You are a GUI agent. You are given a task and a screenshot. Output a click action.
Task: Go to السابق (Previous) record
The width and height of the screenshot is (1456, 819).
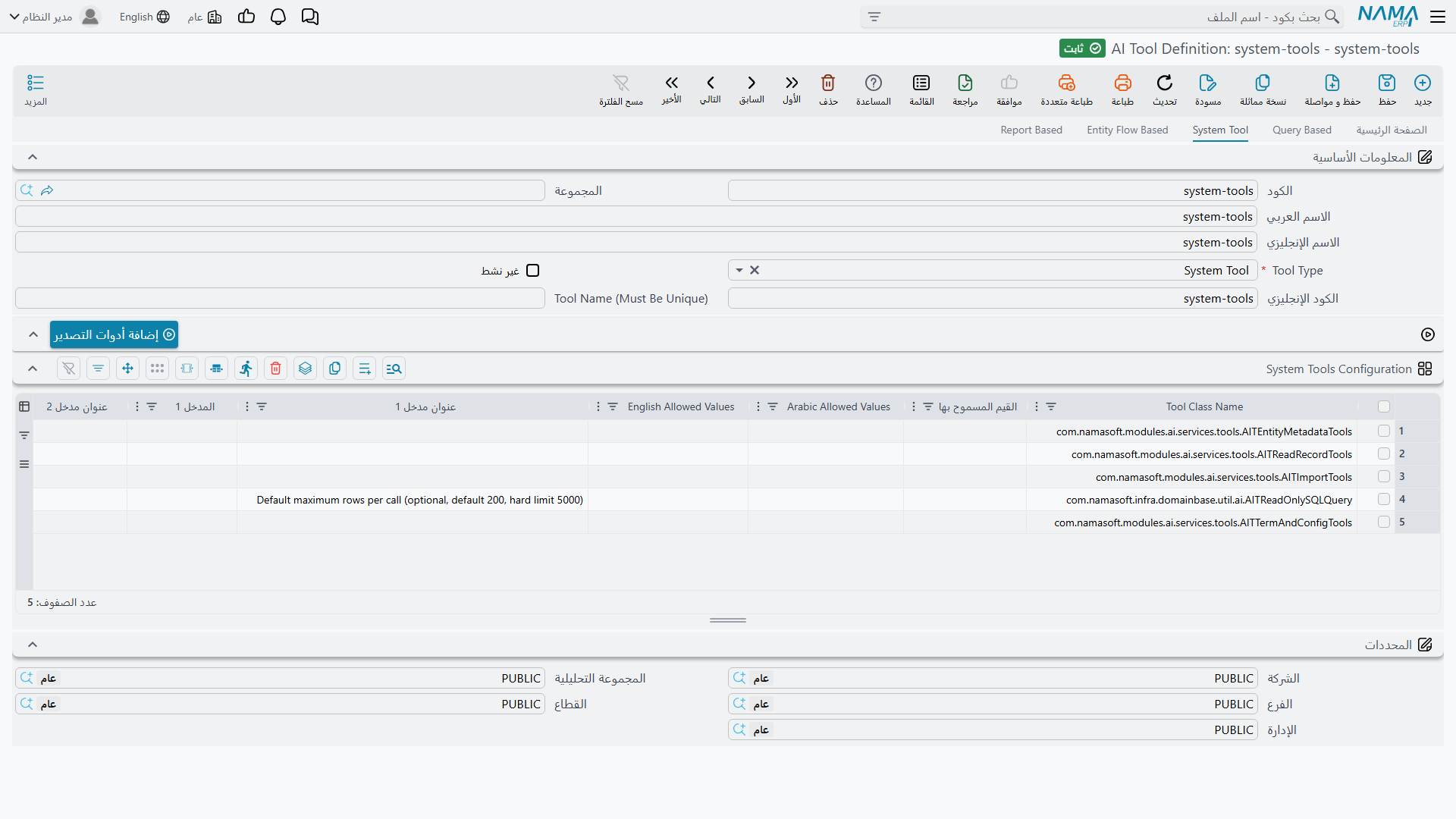[x=752, y=83]
